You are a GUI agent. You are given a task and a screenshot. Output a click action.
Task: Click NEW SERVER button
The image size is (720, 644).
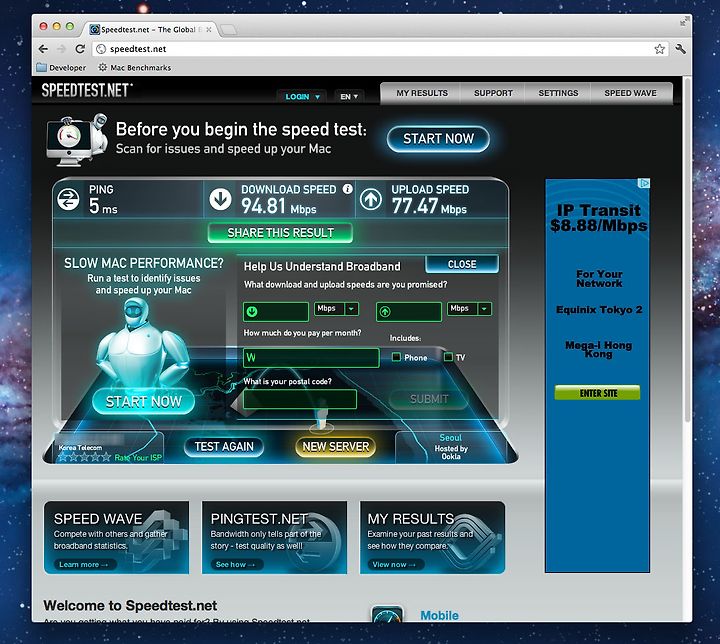pyautogui.click(x=336, y=446)
